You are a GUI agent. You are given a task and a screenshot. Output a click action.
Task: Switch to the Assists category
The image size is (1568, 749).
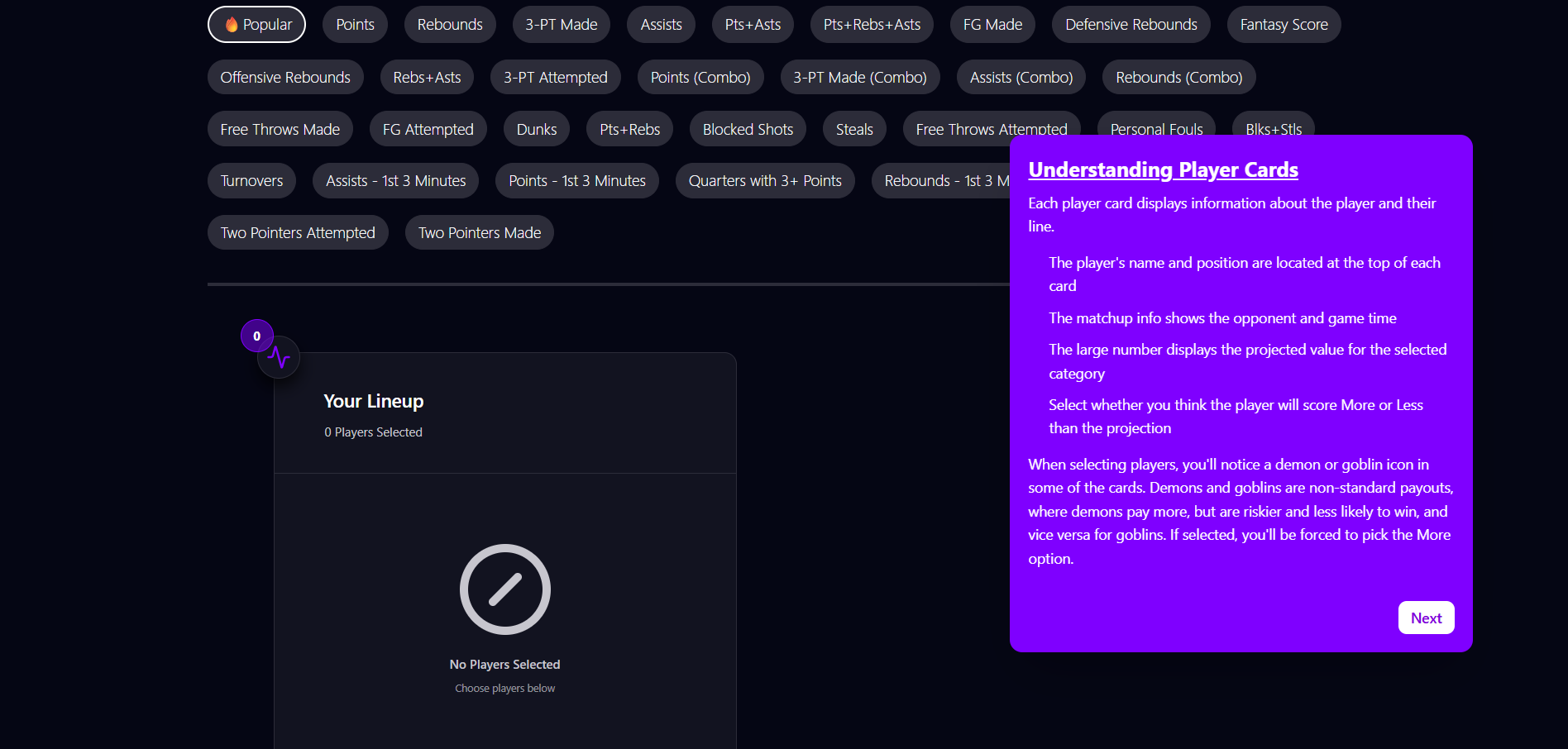(x=662, y=25)
